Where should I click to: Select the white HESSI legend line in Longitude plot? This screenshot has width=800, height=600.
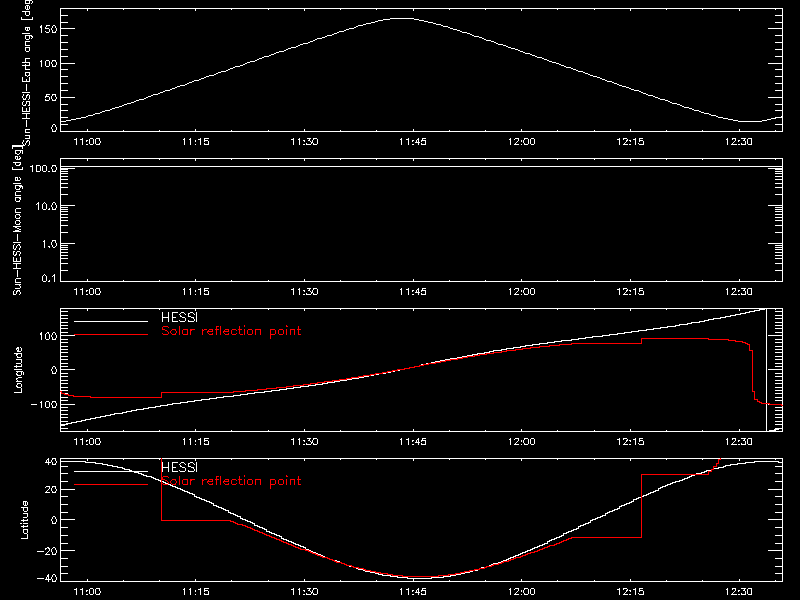(111, 321)
